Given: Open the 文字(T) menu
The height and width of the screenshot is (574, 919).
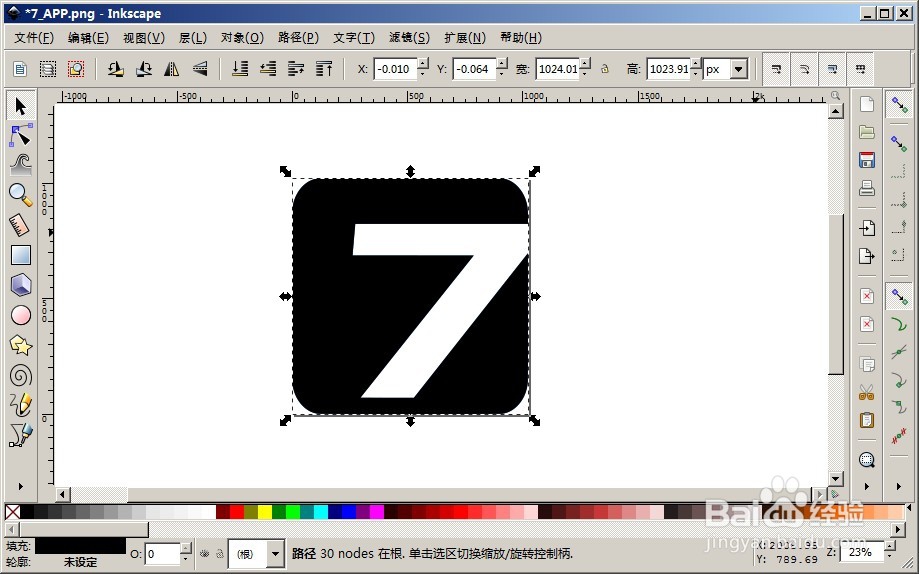Looking at the screenshot, I should (x=354, y=38).
